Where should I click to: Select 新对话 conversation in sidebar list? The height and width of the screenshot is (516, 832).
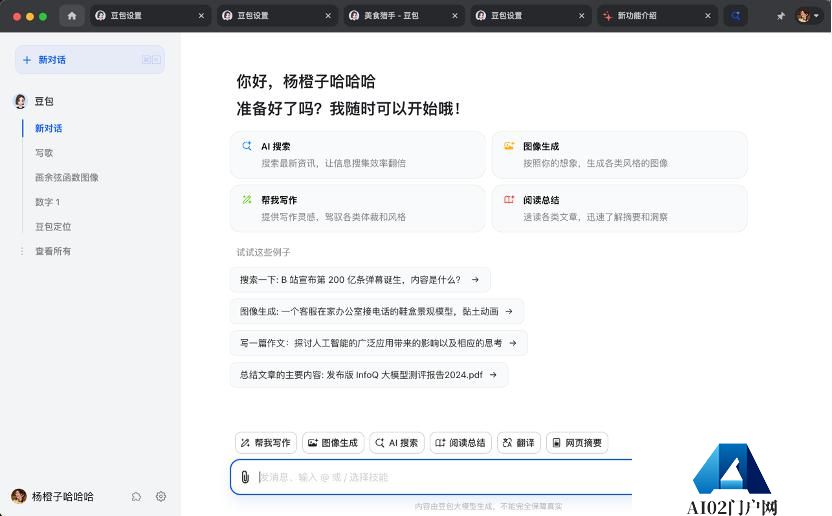49,128
